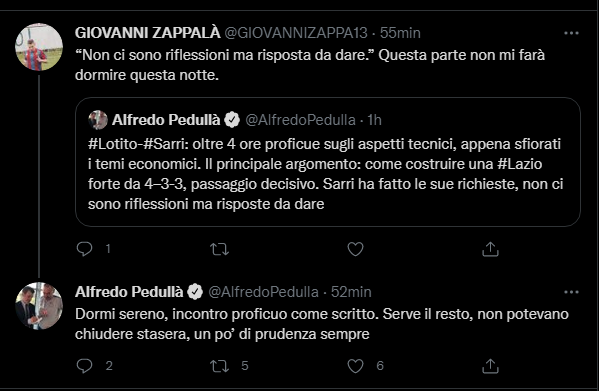Open more options for Alfredo Pedullà's reply
Screen dimensions: 599x391
point(571,292)
